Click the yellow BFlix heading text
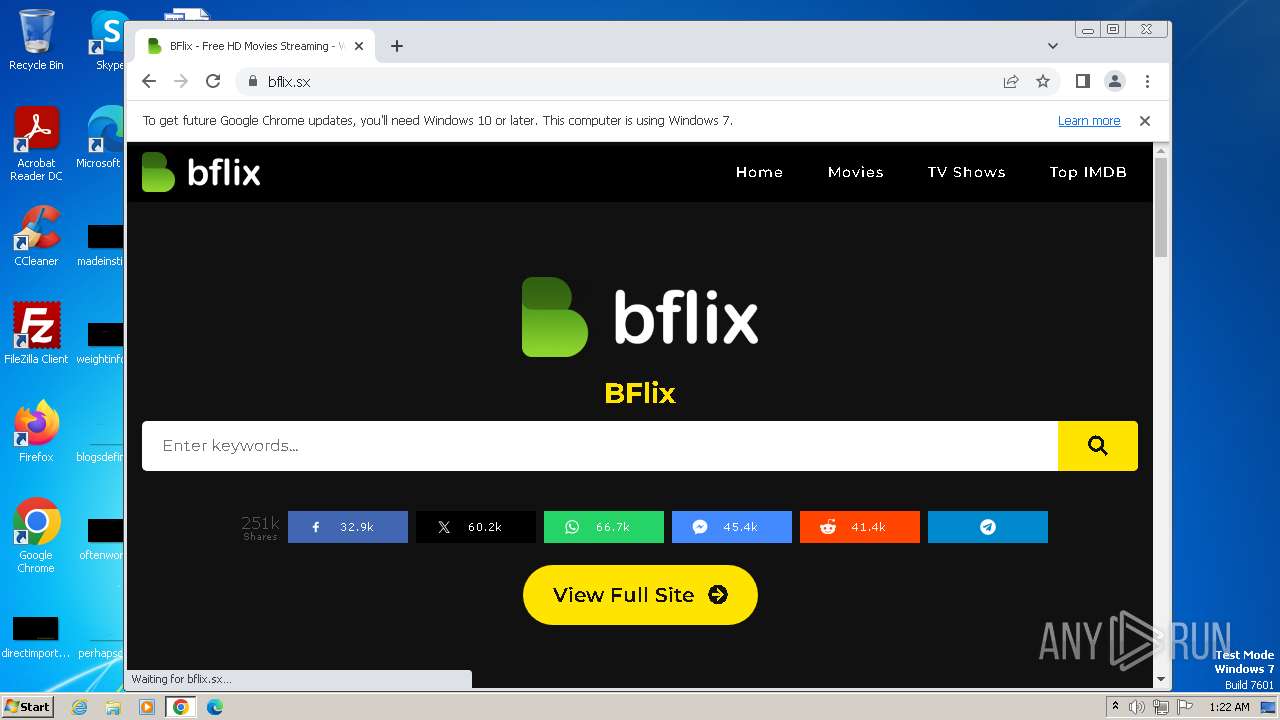 (x=640, y=393)
